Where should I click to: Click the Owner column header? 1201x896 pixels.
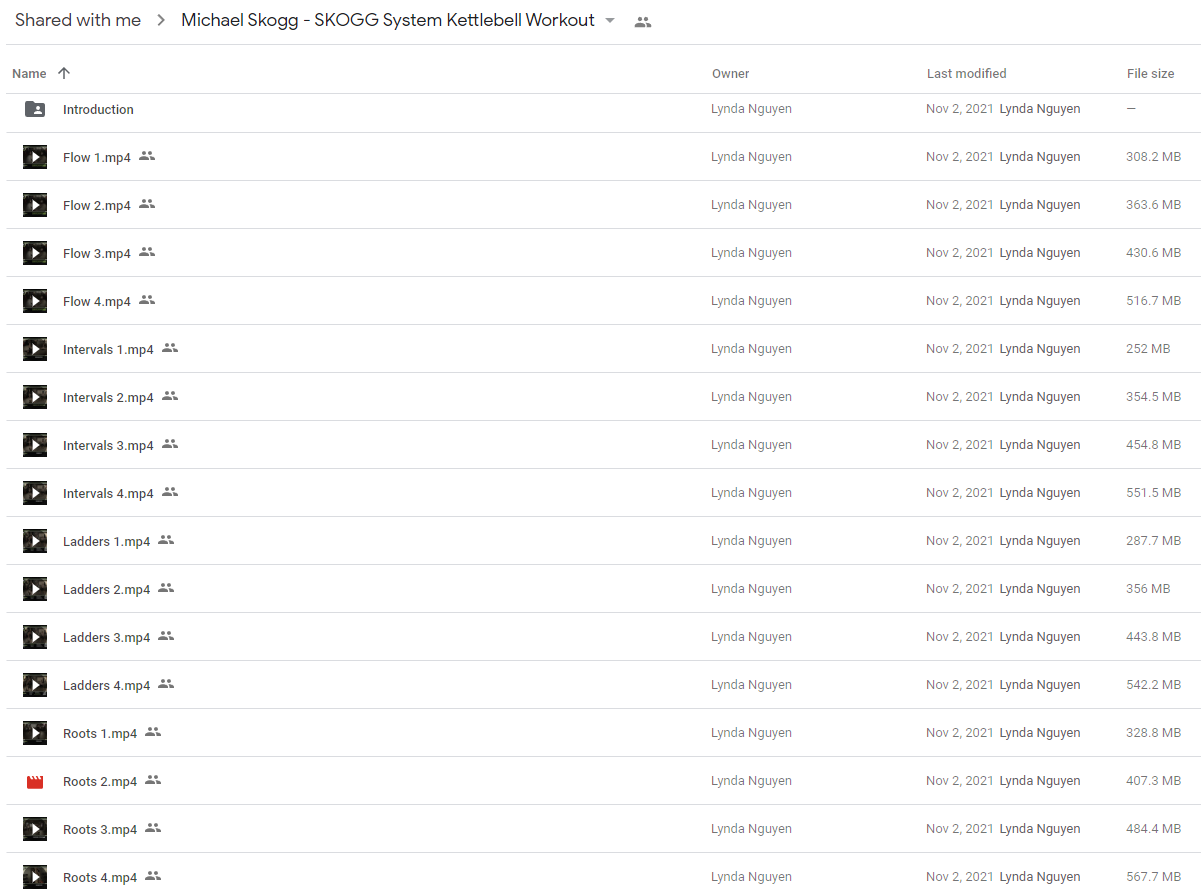pyautogui.click(x=731, y=74)
